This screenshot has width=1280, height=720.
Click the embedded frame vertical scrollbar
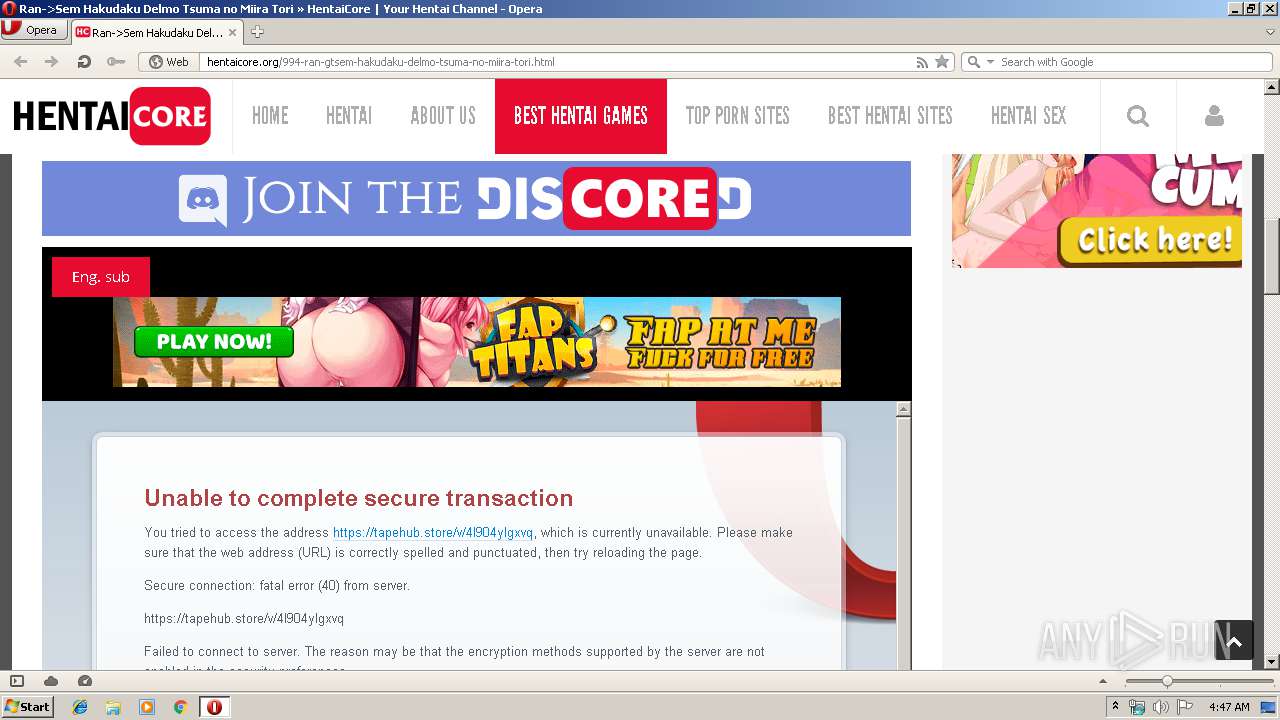[x=904, y=543]
